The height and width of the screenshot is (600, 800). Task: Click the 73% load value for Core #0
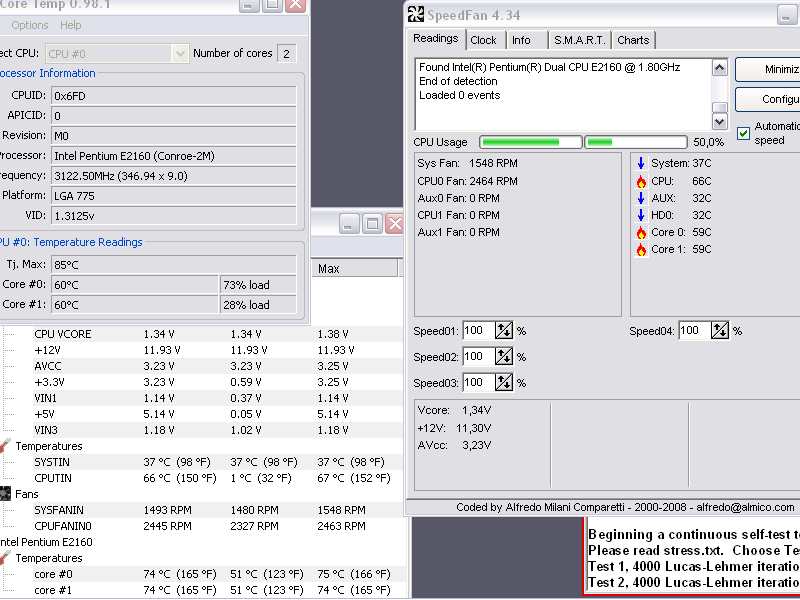258,285
